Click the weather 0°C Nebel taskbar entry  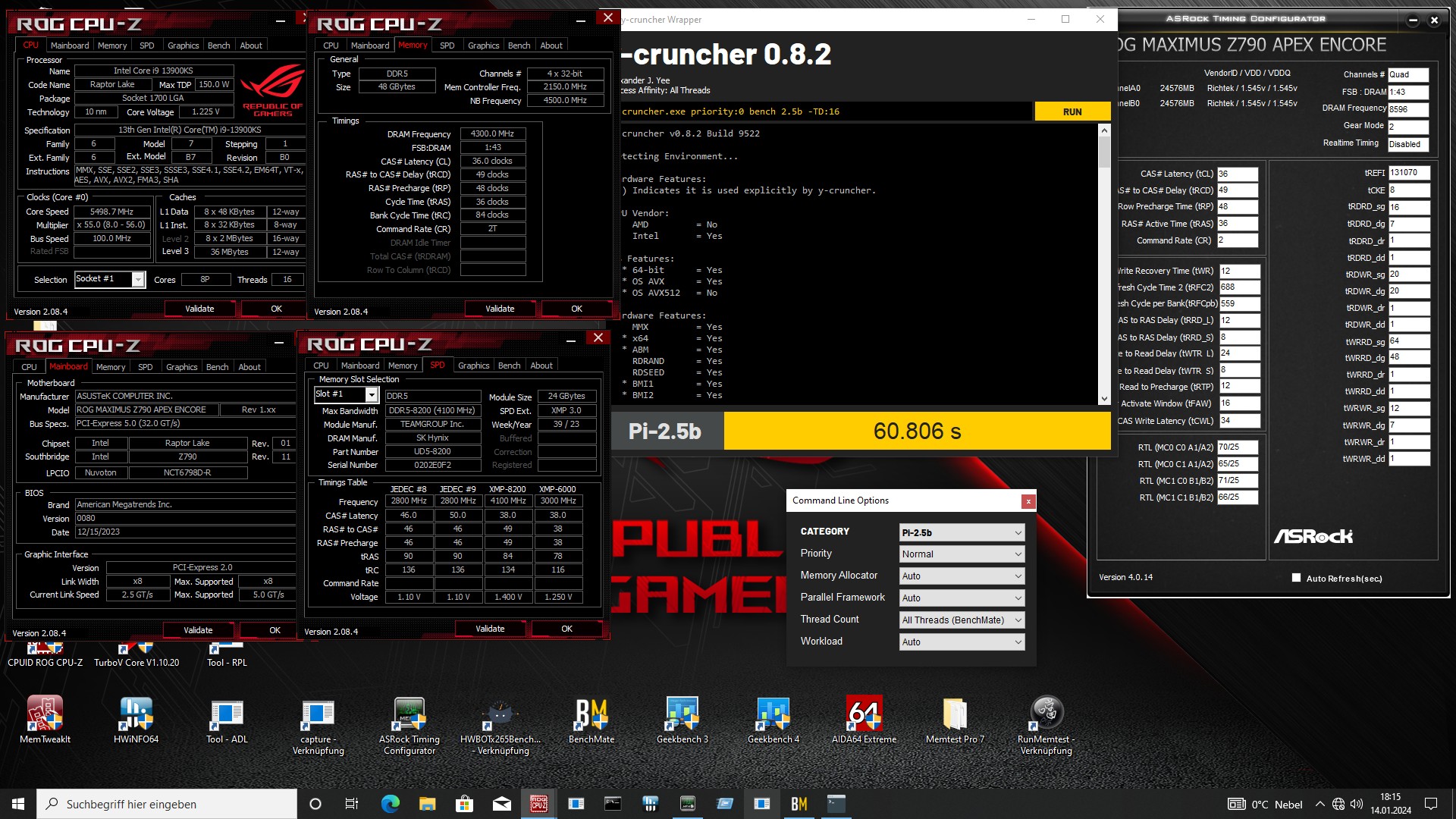tap(1265, 804)
